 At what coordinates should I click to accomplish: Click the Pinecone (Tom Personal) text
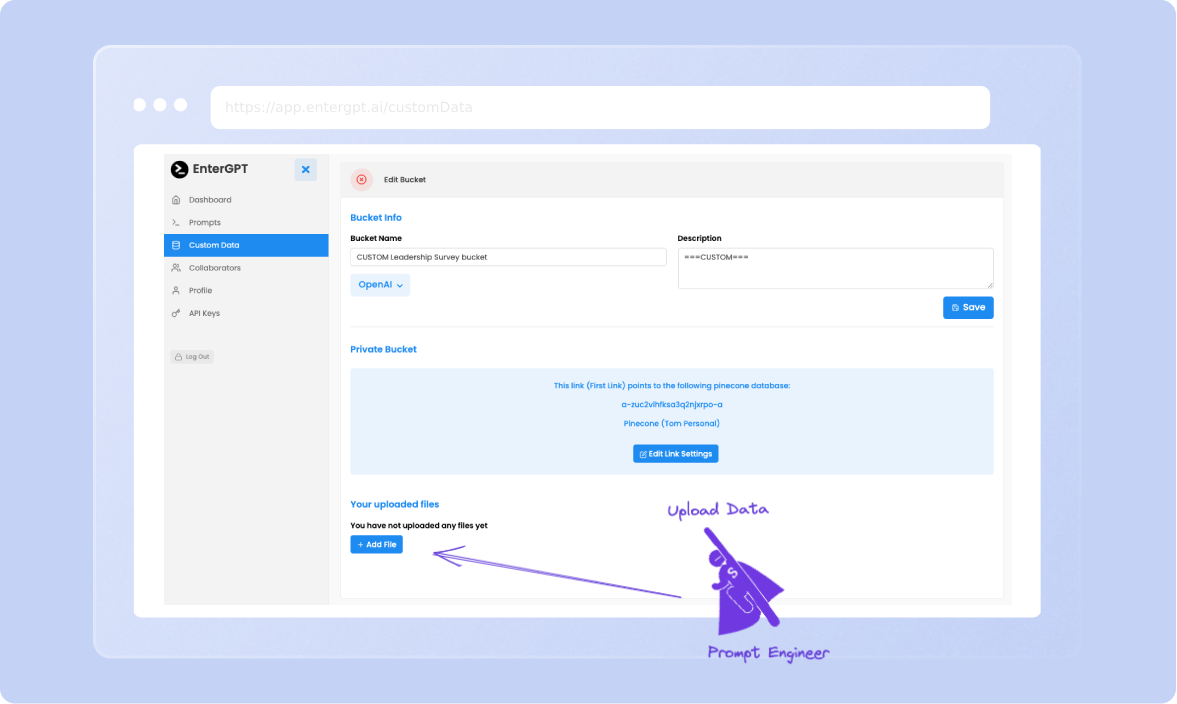[x=672, y=423]
